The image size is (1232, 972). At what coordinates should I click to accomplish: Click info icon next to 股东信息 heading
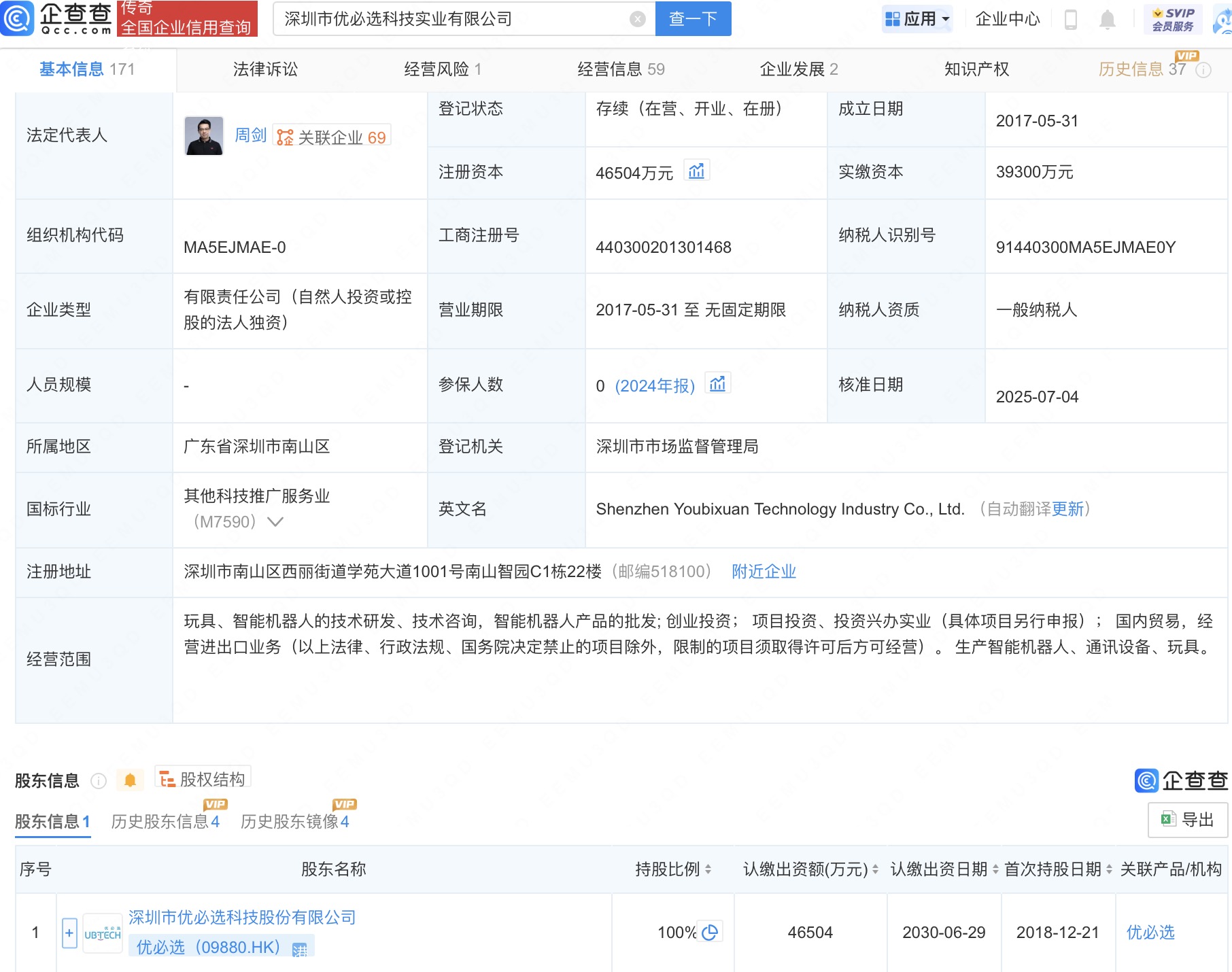tap(99, 781)
